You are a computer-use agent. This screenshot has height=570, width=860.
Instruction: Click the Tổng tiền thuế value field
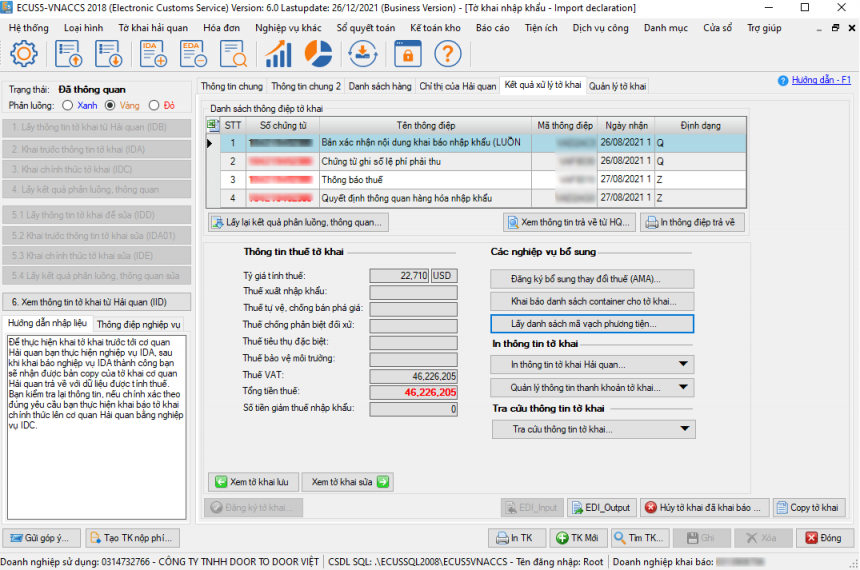pos(414,392)
